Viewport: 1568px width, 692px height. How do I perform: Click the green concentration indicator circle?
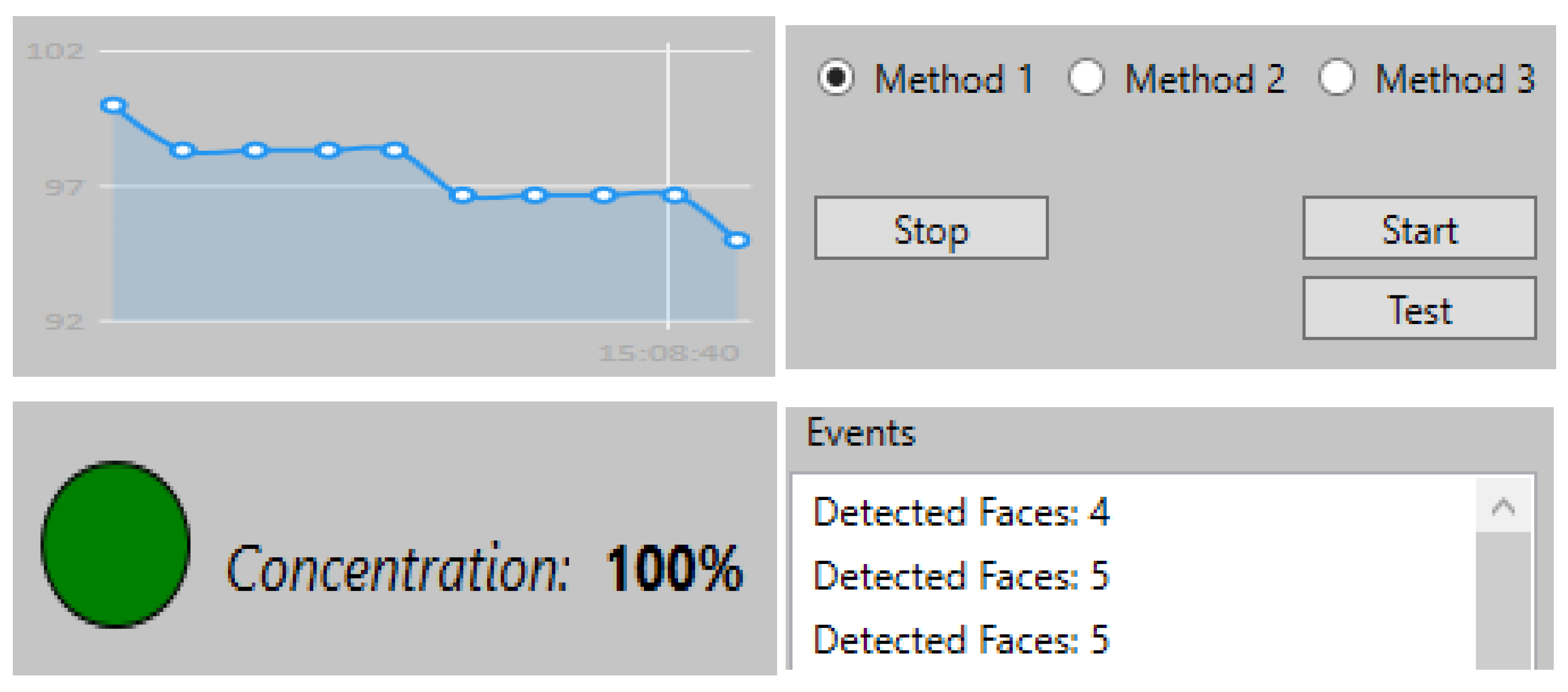coord(116,544)
